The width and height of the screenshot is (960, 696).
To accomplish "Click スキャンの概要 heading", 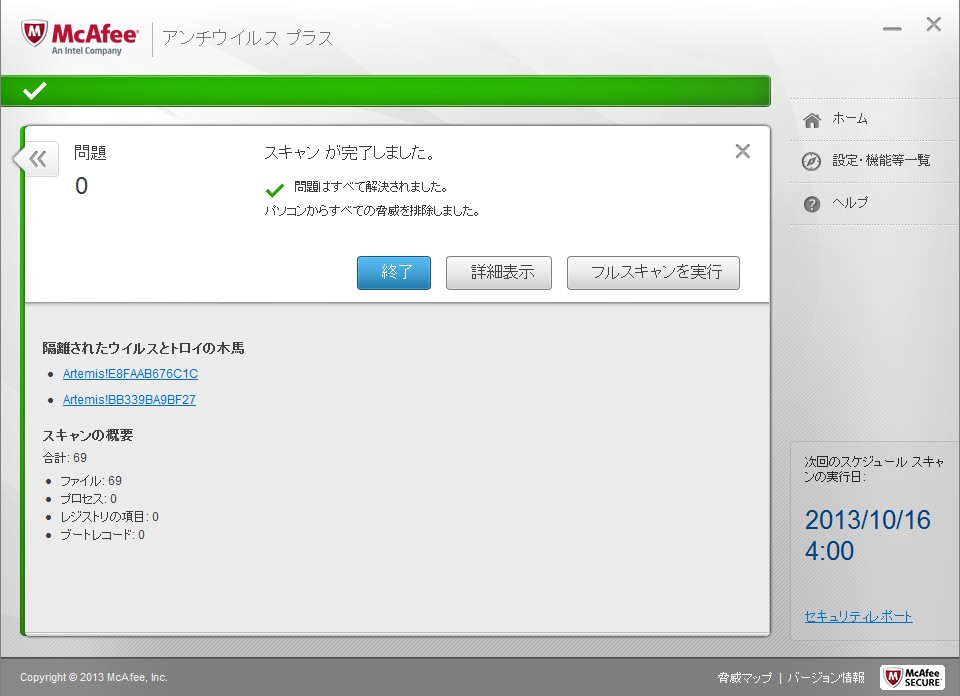I will [x=88, y=435].
